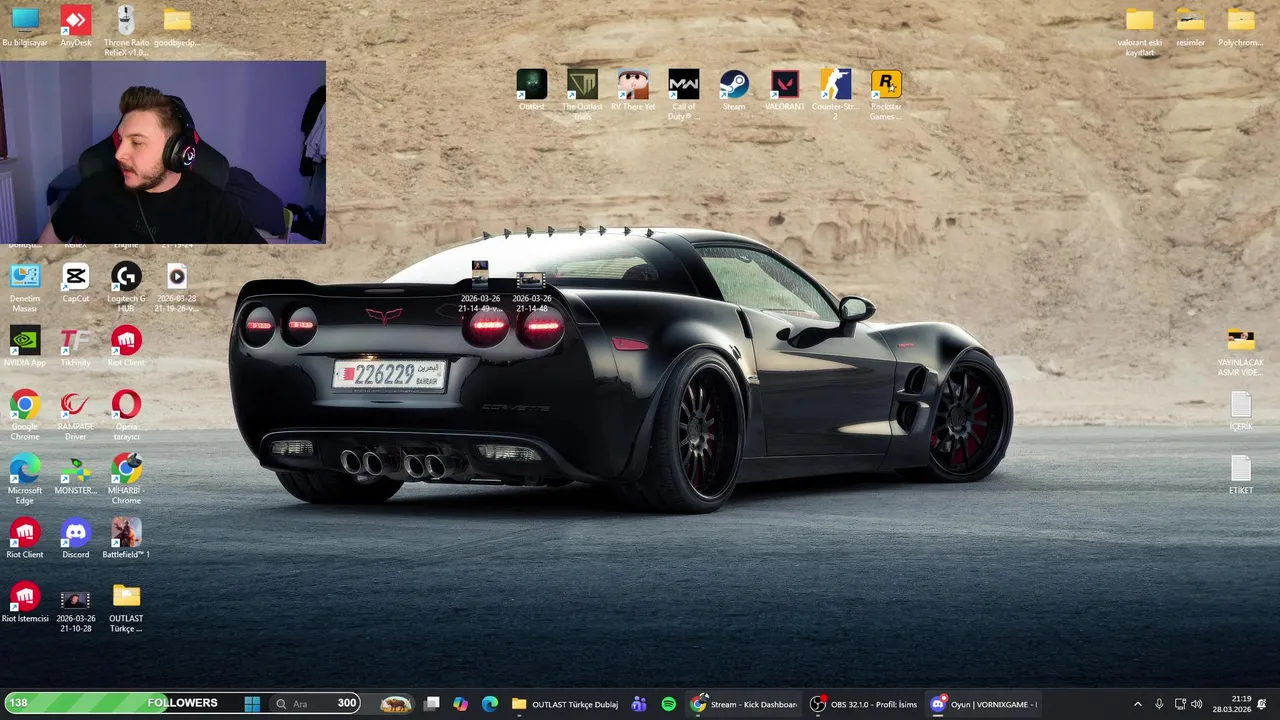The height and width of the screenshot is (720, 1280).
Task: Open Microsoft Edge desktop shortcut
Action: [25, 480]
